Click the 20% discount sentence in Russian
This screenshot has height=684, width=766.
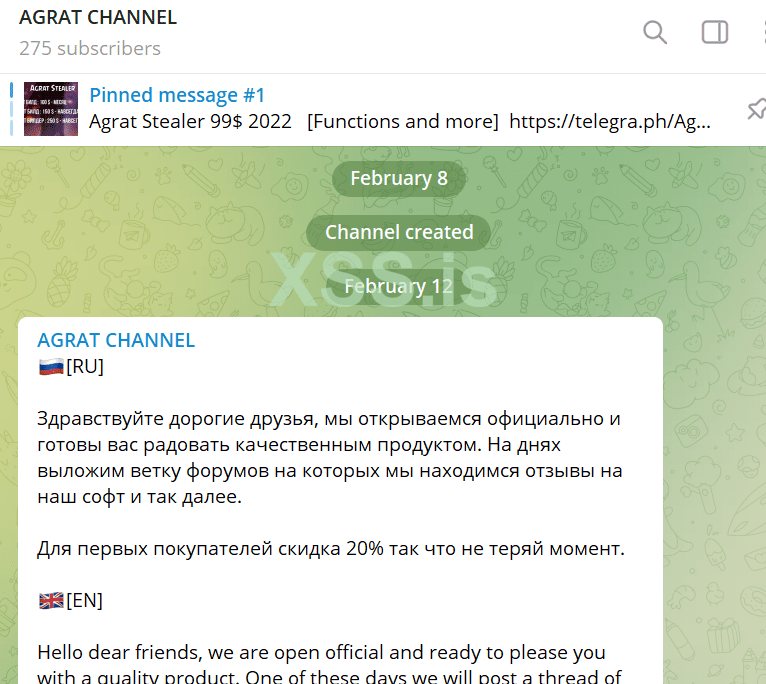[331, 549]
